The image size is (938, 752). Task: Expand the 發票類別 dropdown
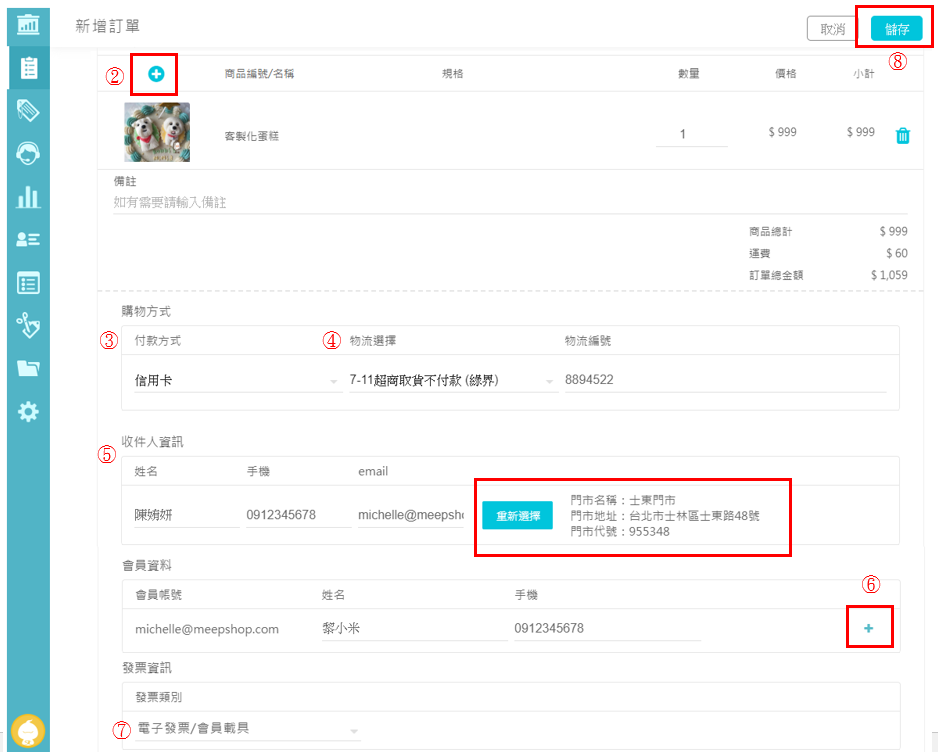click(246, 730)
